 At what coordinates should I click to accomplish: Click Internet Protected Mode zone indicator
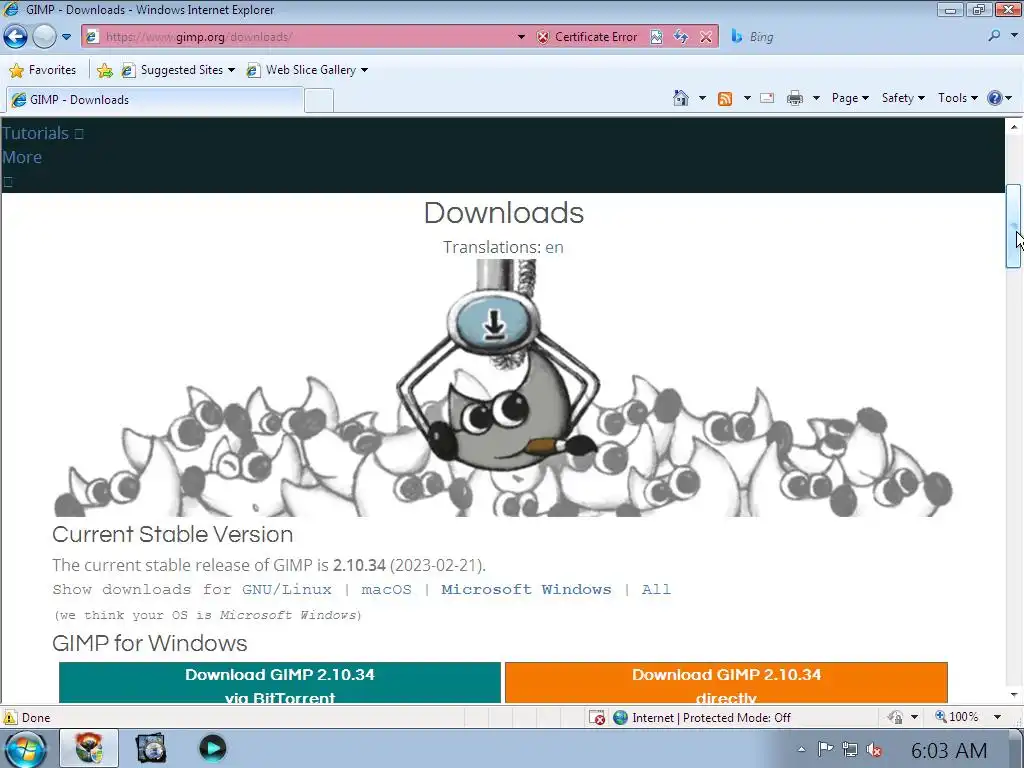coord(702,718)
